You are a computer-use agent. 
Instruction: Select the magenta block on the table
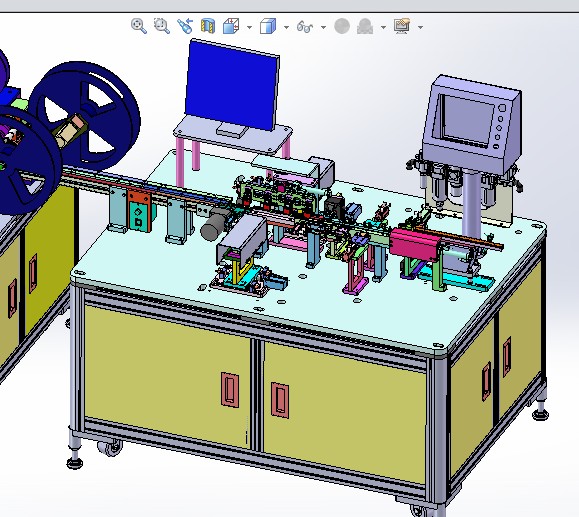[415, 244]
